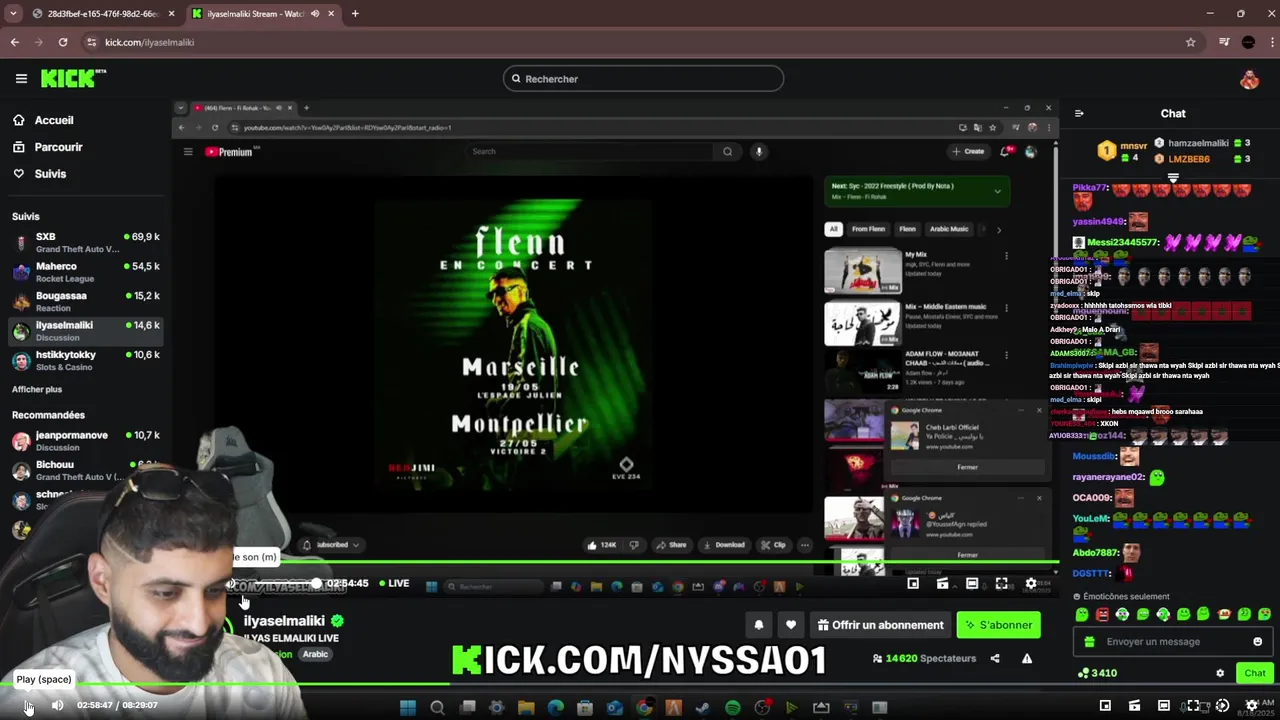This screenshot has height=720, width=1280.
Task: Open Mix – Middle Eastern music thumbnail
Action: point(862,322)
